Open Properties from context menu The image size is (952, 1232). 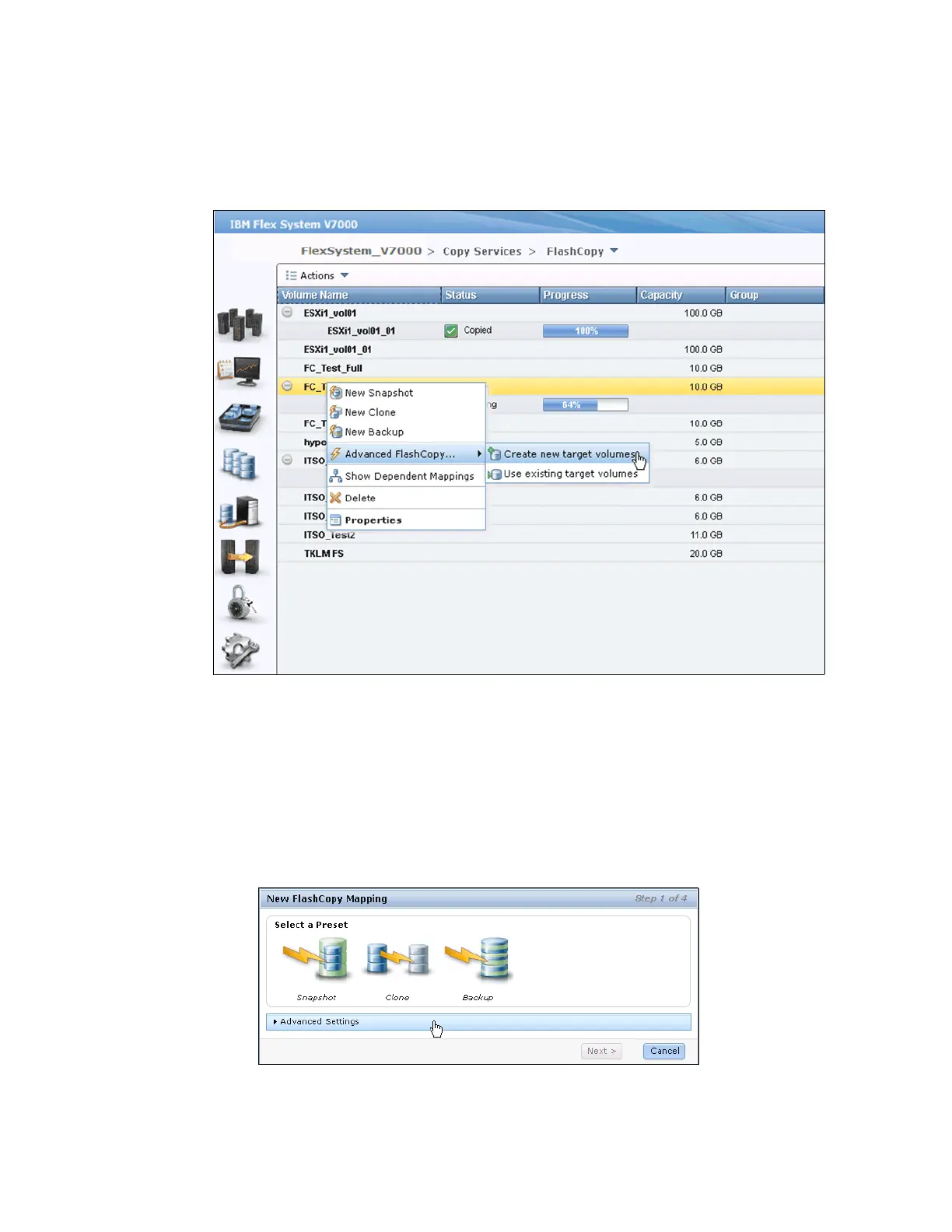click(406, 520)
